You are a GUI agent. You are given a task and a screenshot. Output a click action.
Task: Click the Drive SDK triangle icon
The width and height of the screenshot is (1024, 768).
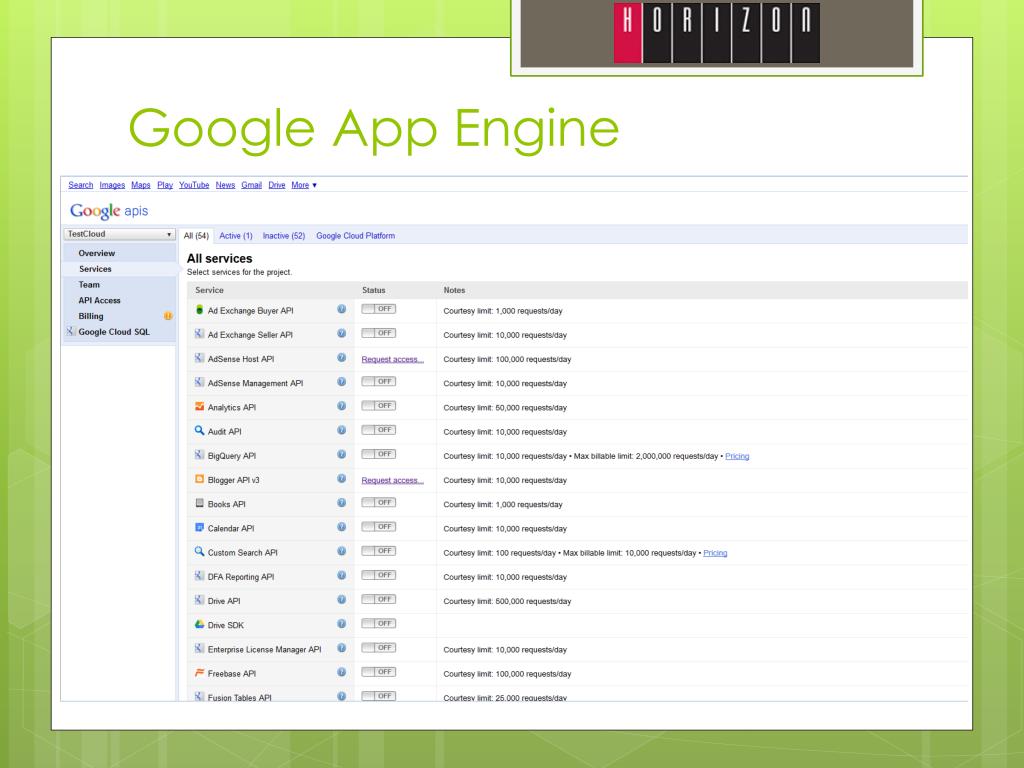199,624
